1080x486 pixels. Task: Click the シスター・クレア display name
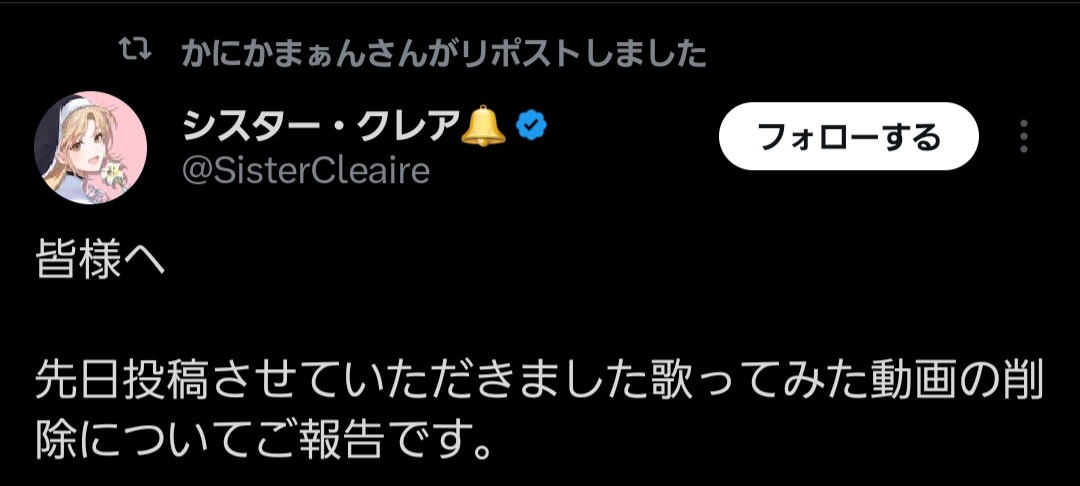(x=320, y=127)
